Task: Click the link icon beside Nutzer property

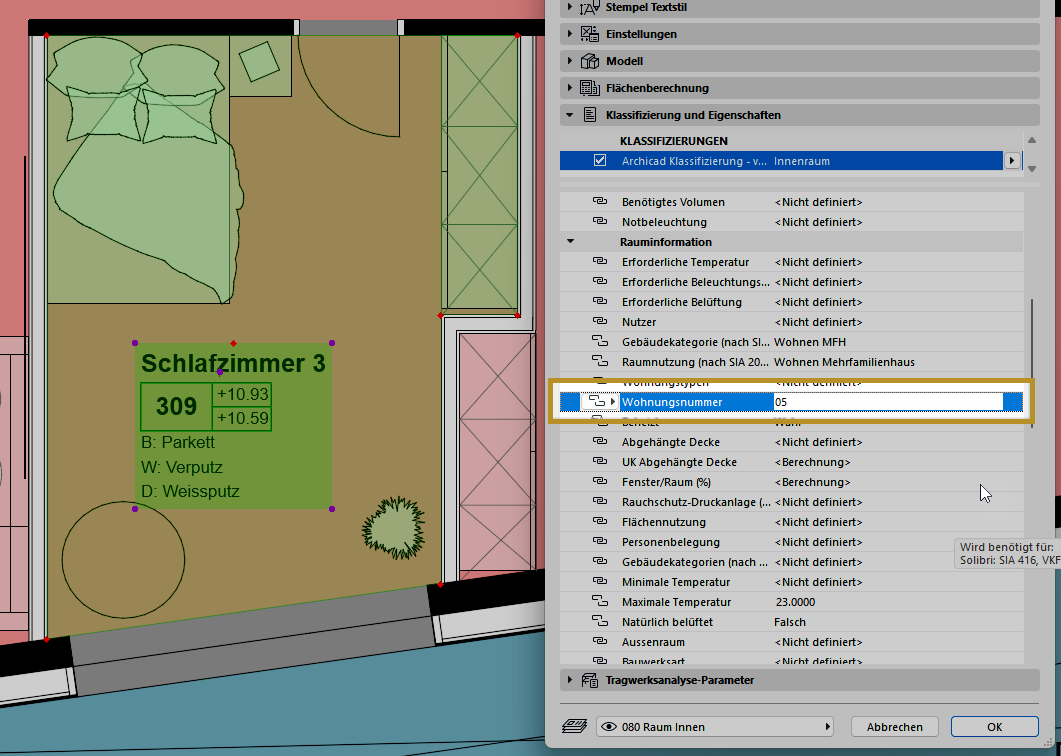Action: pyautogui.click(x=600, y=322)
